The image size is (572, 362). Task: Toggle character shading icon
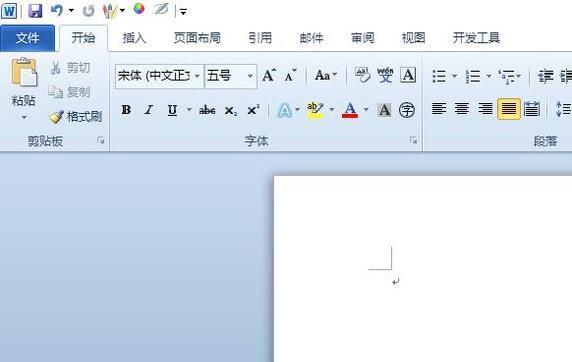coord(384,110)
